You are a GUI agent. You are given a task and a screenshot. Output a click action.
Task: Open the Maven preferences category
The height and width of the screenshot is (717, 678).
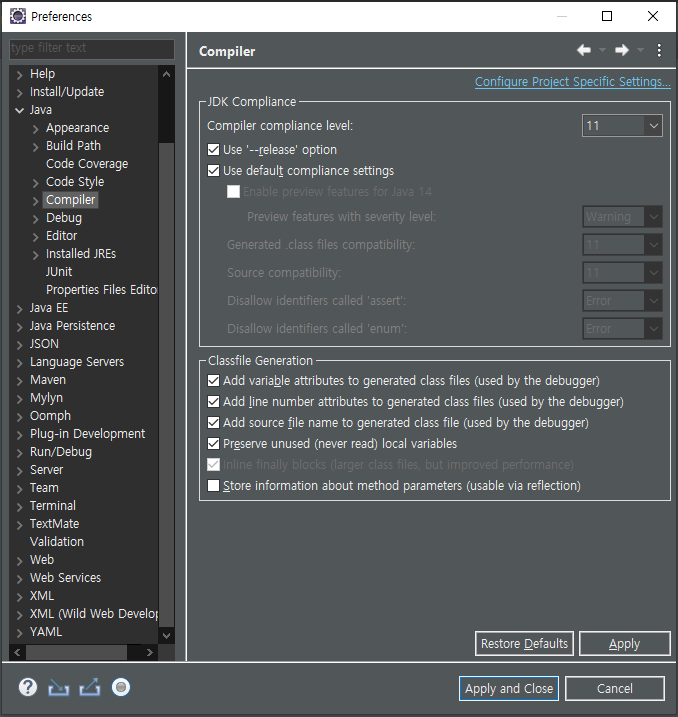[x=48, y=380]
